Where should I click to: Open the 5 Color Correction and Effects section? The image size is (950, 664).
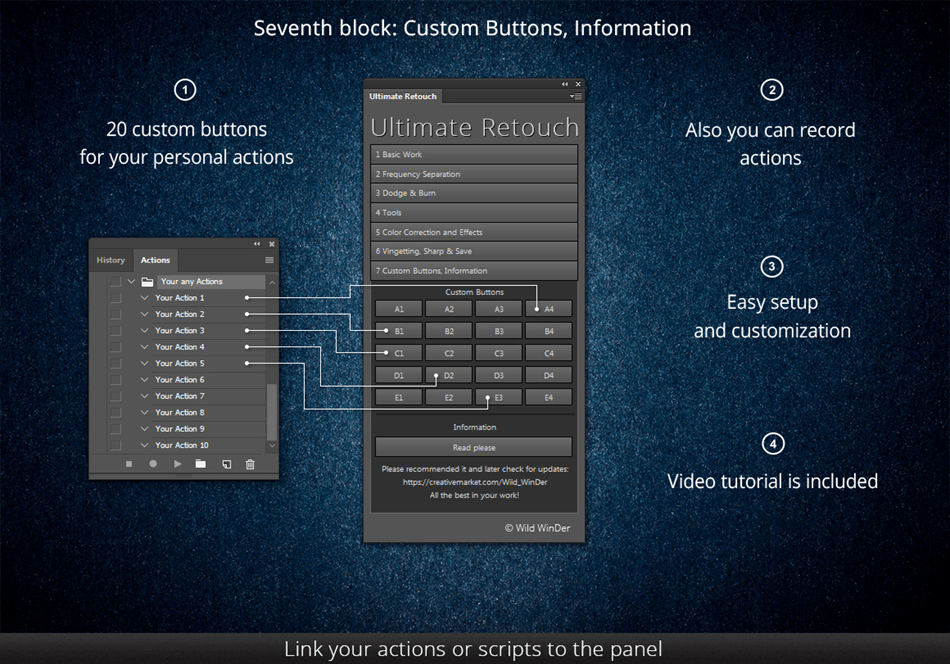click(x=474, y=232)
